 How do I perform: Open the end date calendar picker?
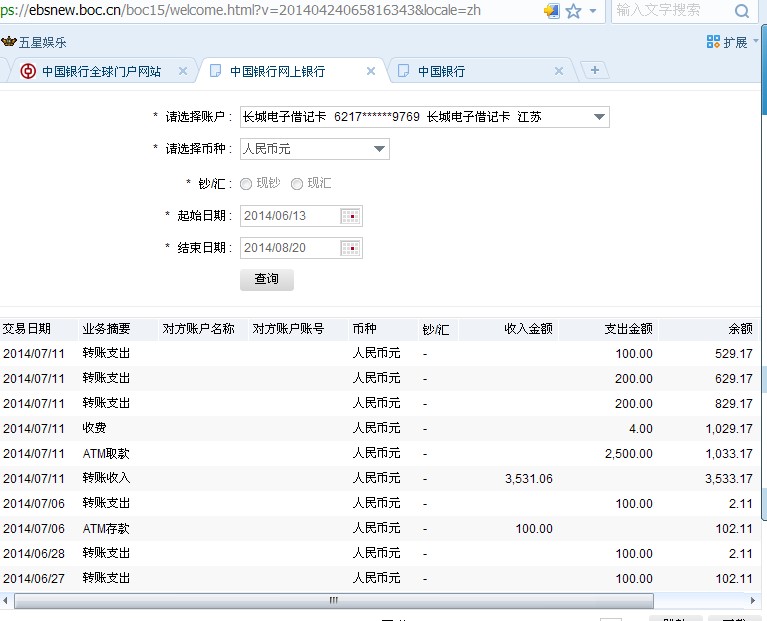coord(350,248)
